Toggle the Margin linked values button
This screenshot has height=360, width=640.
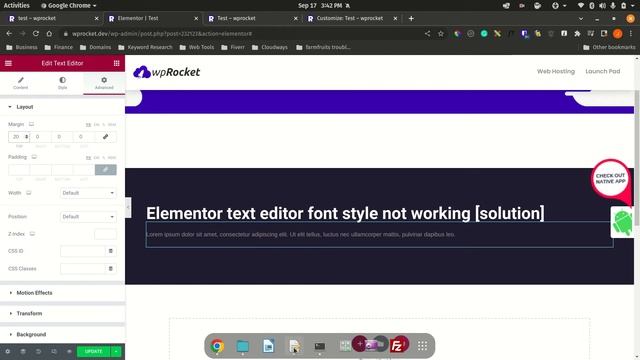[106, 137]
